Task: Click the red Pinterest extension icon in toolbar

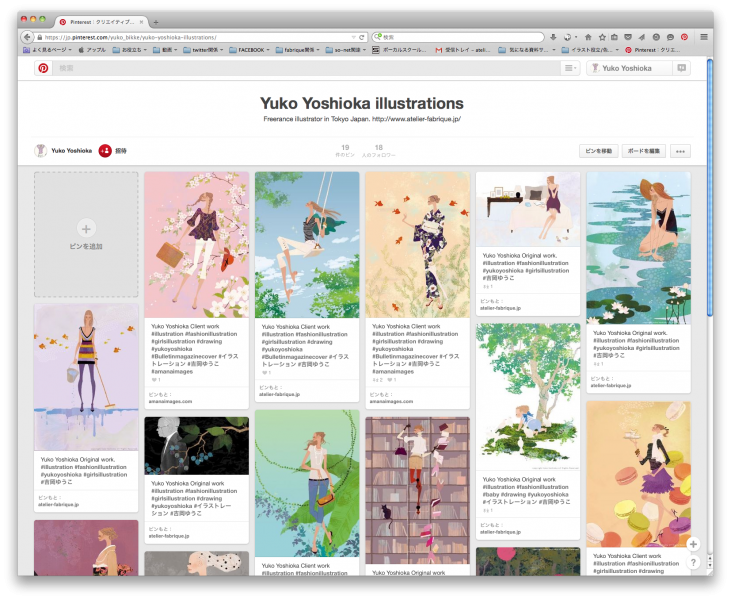Action: click(684, 37)
